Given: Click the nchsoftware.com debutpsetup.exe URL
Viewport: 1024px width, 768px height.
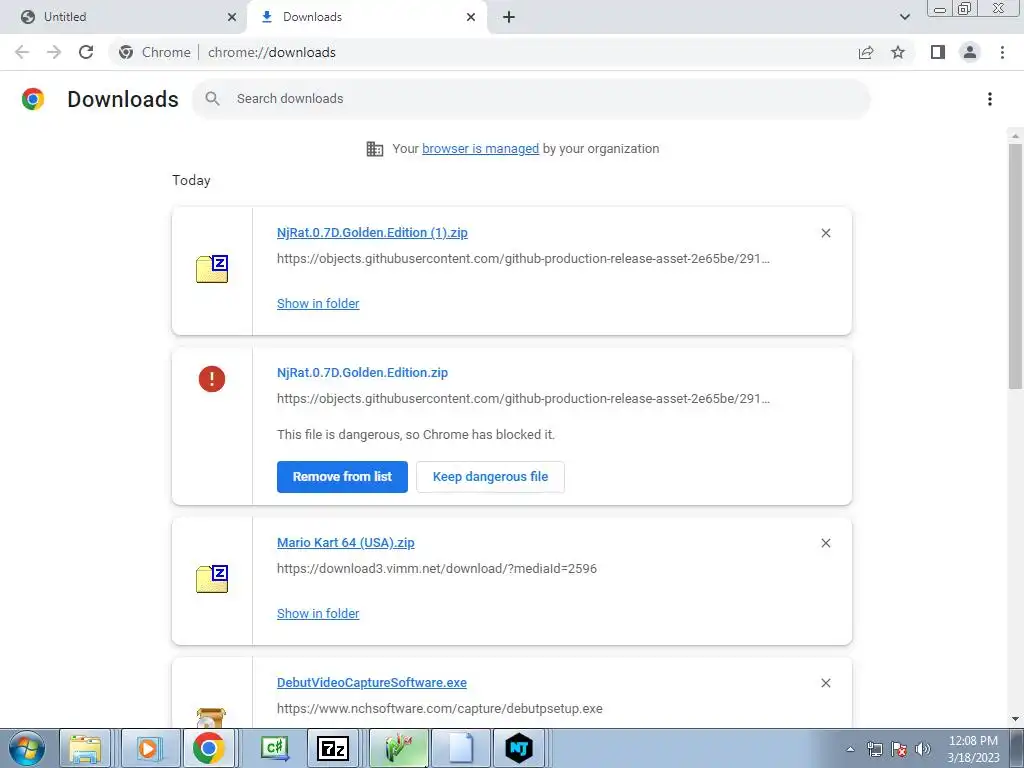Looking at the screenshot, I should pyautogui.click(x=440, y=709).
